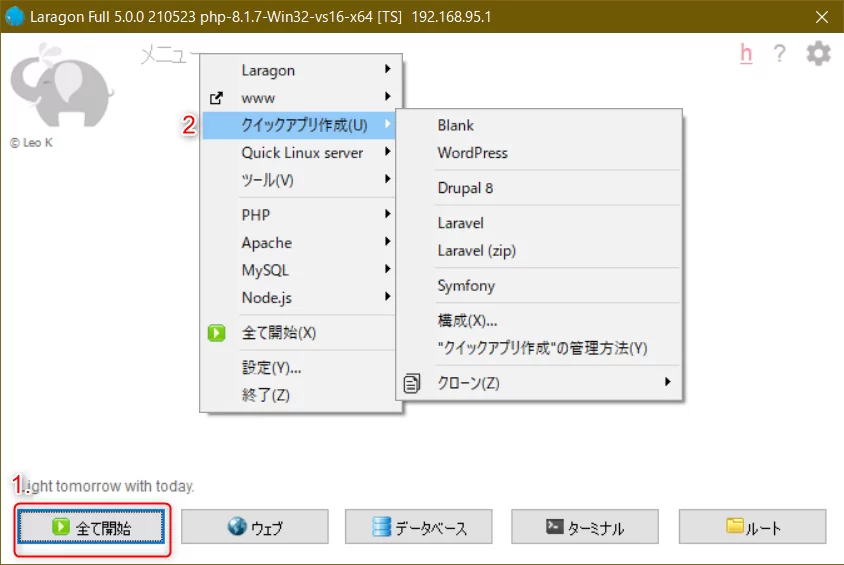Image resolution: width=844 pixels, height=565 pixels.
Task: Click the Laragon title bar app icon
Action: [15, 16]
